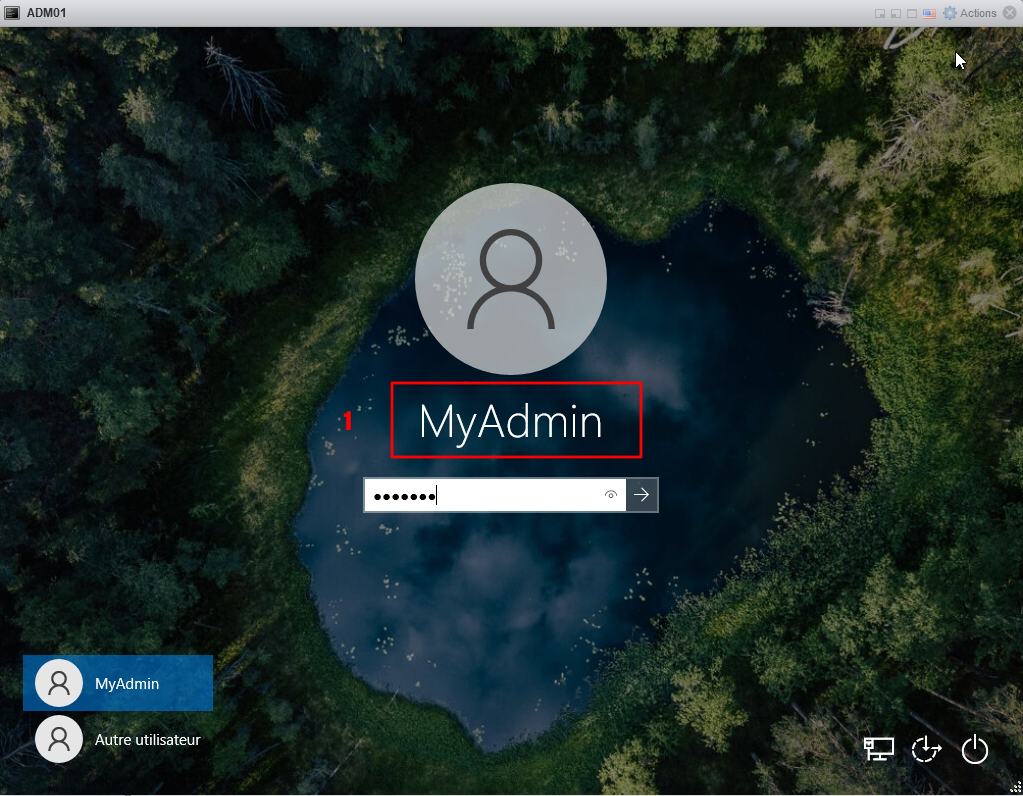The width and height of the screenshot is (1023, 796).
Task: Open the Actions menu
Action: pyautogui.click(x=978, y=13)
